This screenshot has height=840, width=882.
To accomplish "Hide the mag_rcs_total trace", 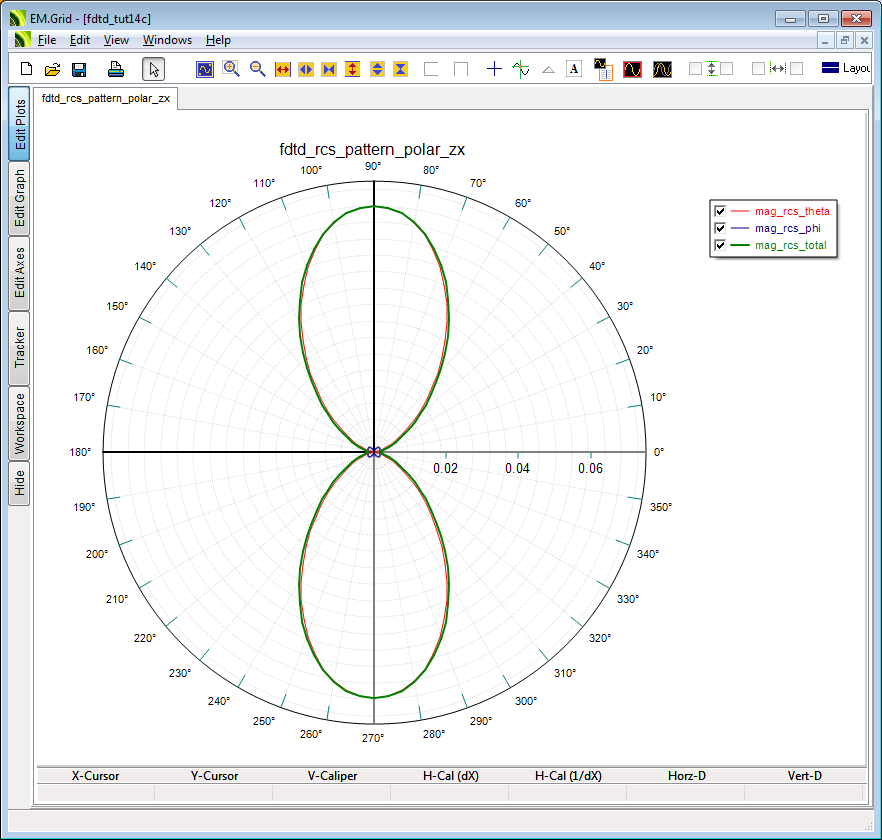I will pyautogui.click(x=719, y=245).
